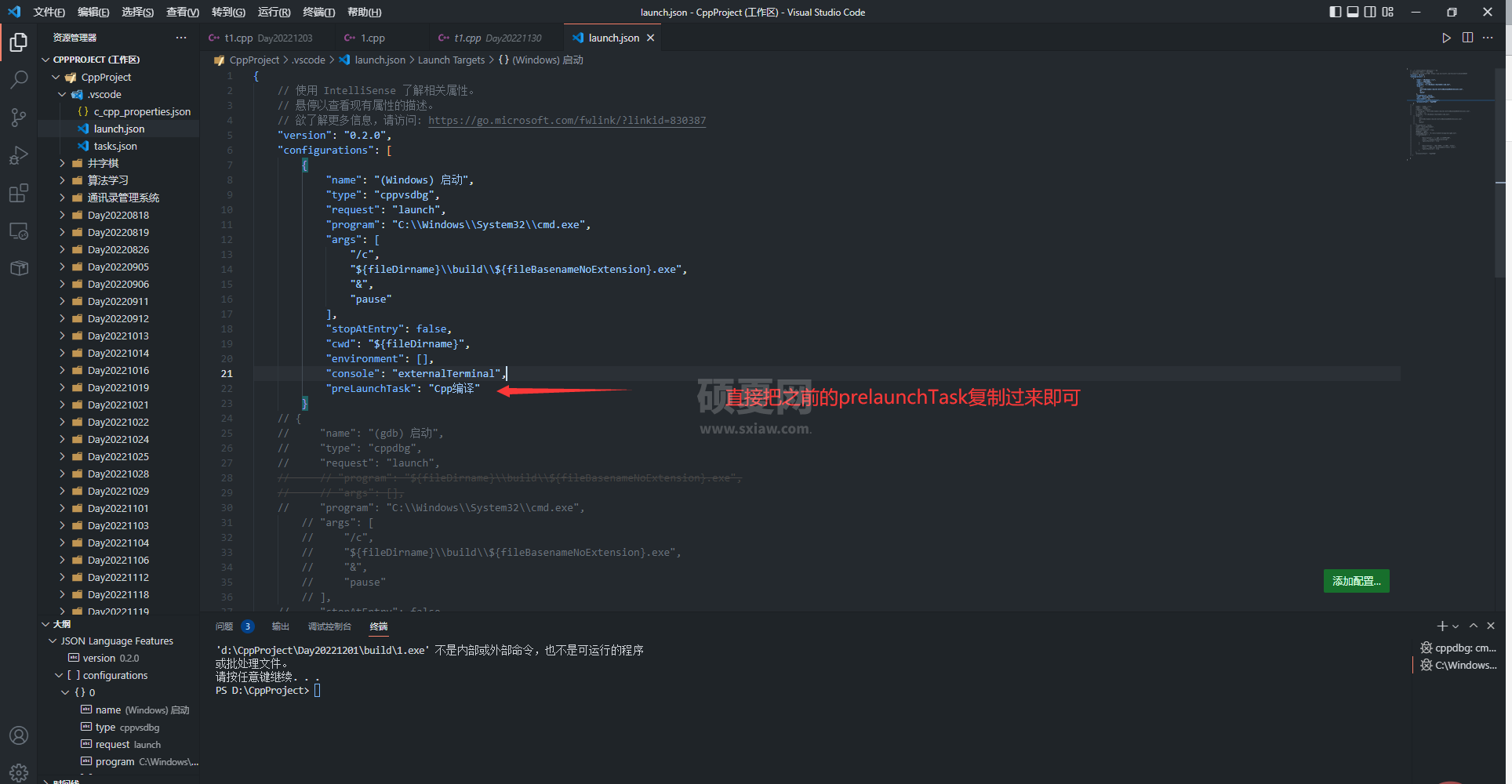Select the C:\Windows terminal instance
The width and height of the screenshot is (1512, 784).
coord(1459,665)
